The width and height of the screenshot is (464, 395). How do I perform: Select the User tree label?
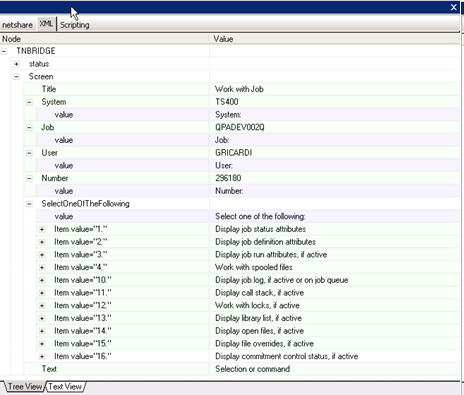pyautogui.click(x=50, y=153)
